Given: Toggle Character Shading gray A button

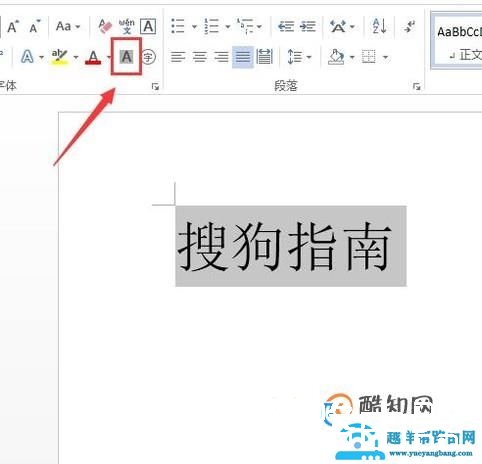Looking at the screenshot, I should pos(127,57).
